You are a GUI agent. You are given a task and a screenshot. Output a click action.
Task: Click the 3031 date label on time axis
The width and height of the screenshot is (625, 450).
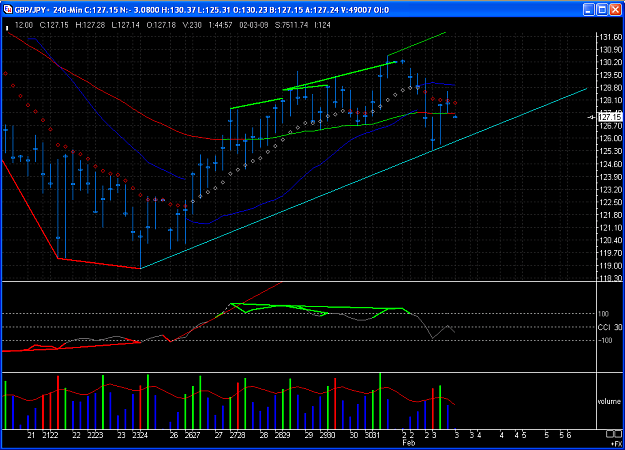pos(373,435)
